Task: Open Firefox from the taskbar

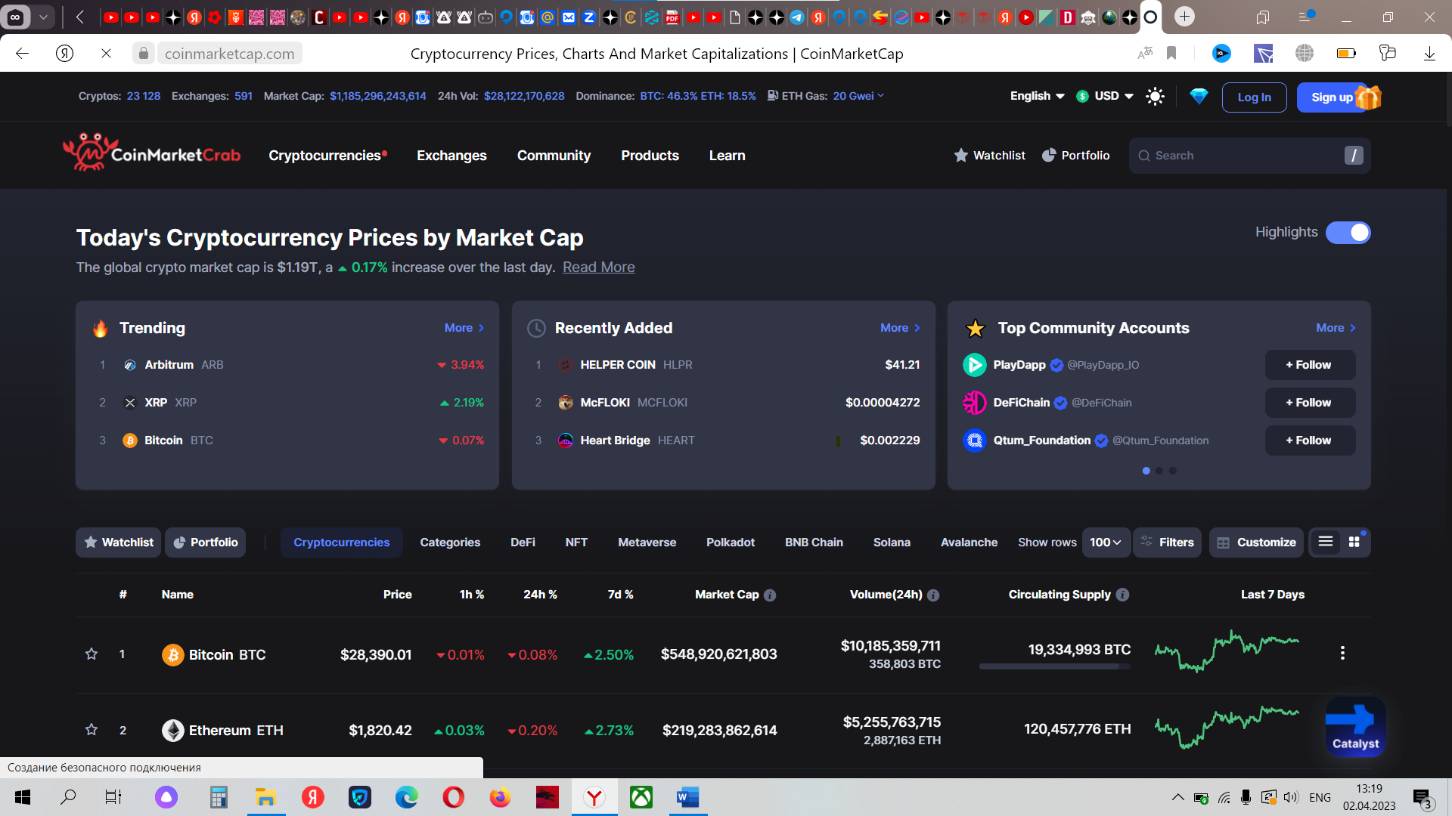Action: point(500,797)
